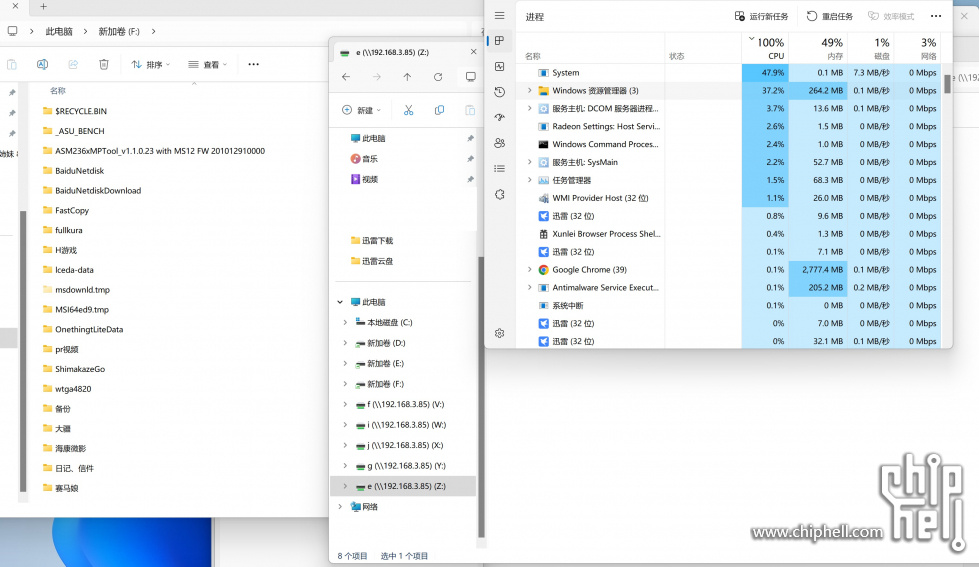The height and width of the screenshot is (567, 979).
Task: Open Users icon in Task Manager sidebar
Action: point(499,143)
